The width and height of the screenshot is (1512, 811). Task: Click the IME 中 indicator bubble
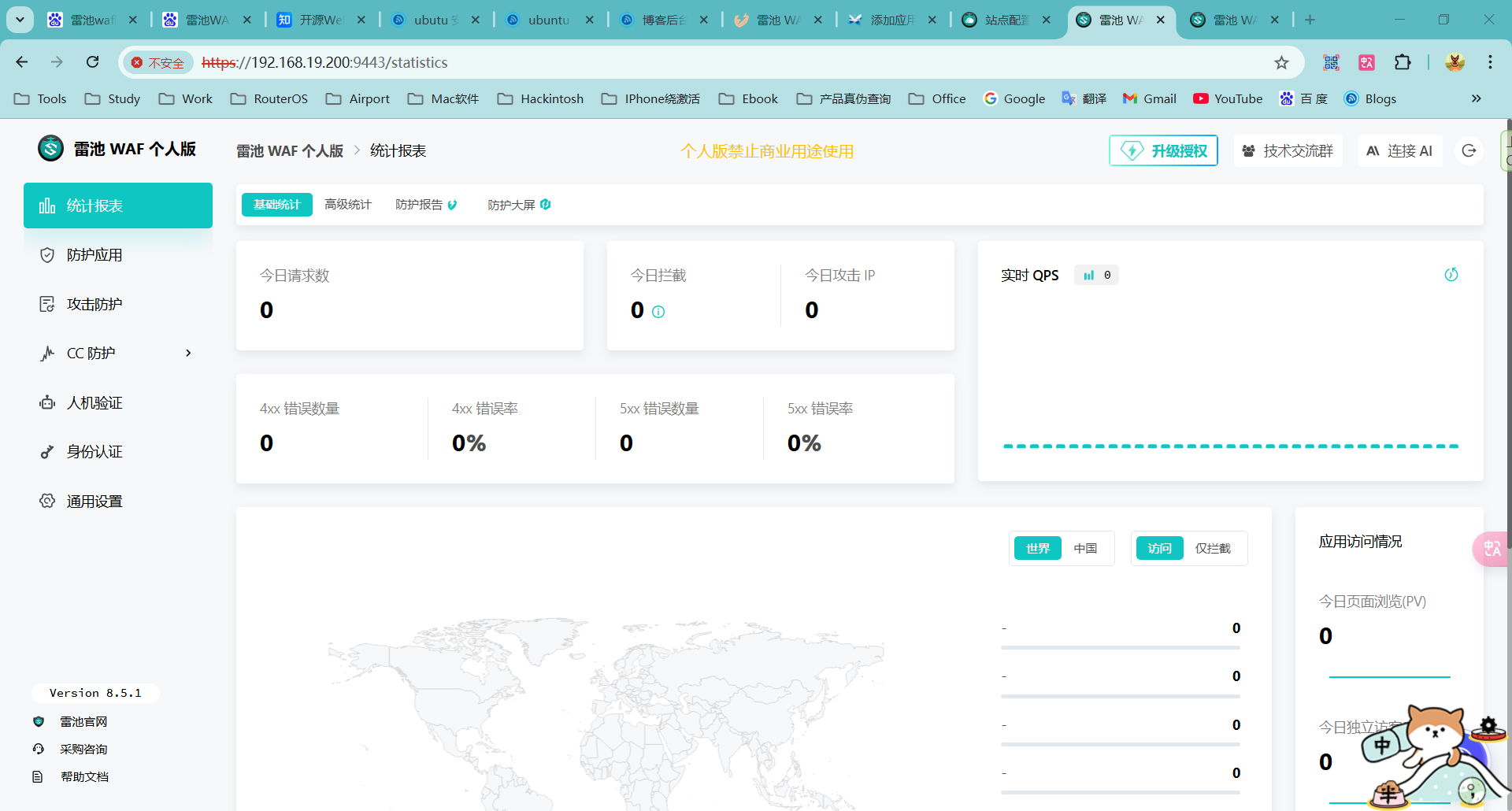click(x=1383, y=744)
